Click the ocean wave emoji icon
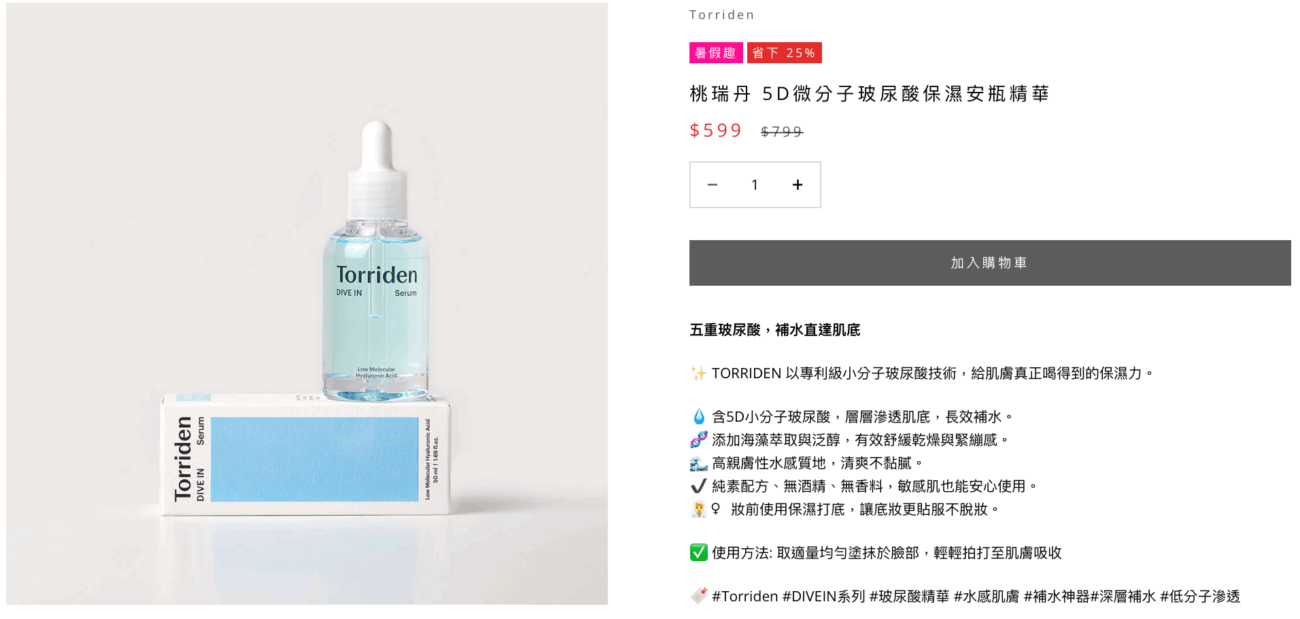The width and height of the screenshot is (1300, 619). pos(699,463)
